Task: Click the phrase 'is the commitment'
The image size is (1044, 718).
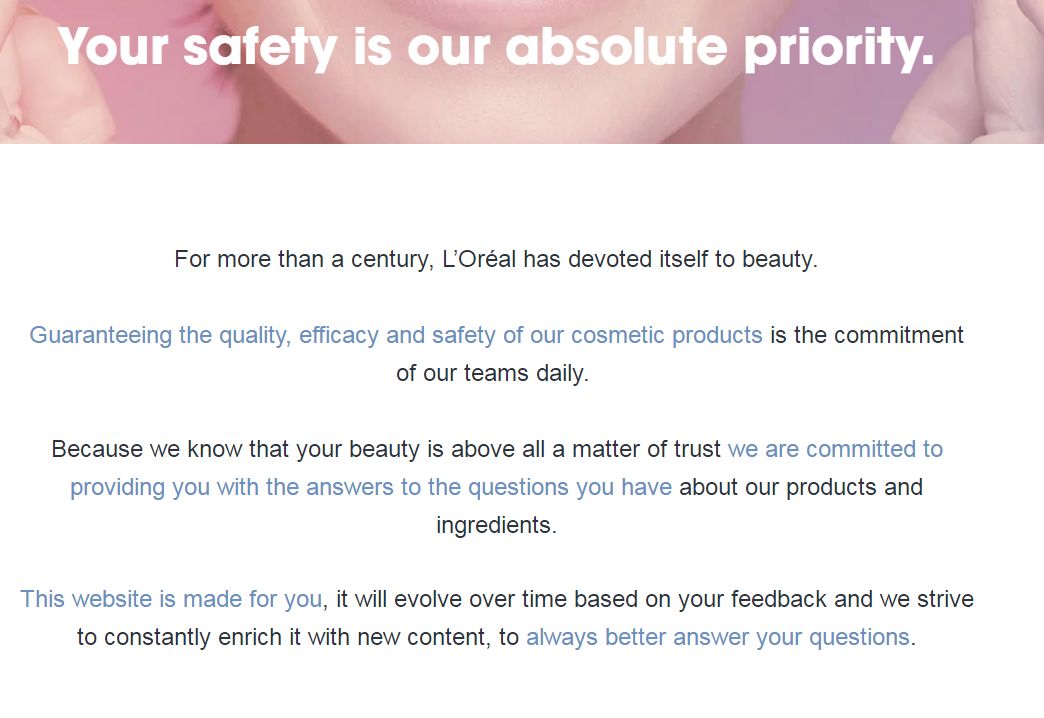Action: [866, 336]
